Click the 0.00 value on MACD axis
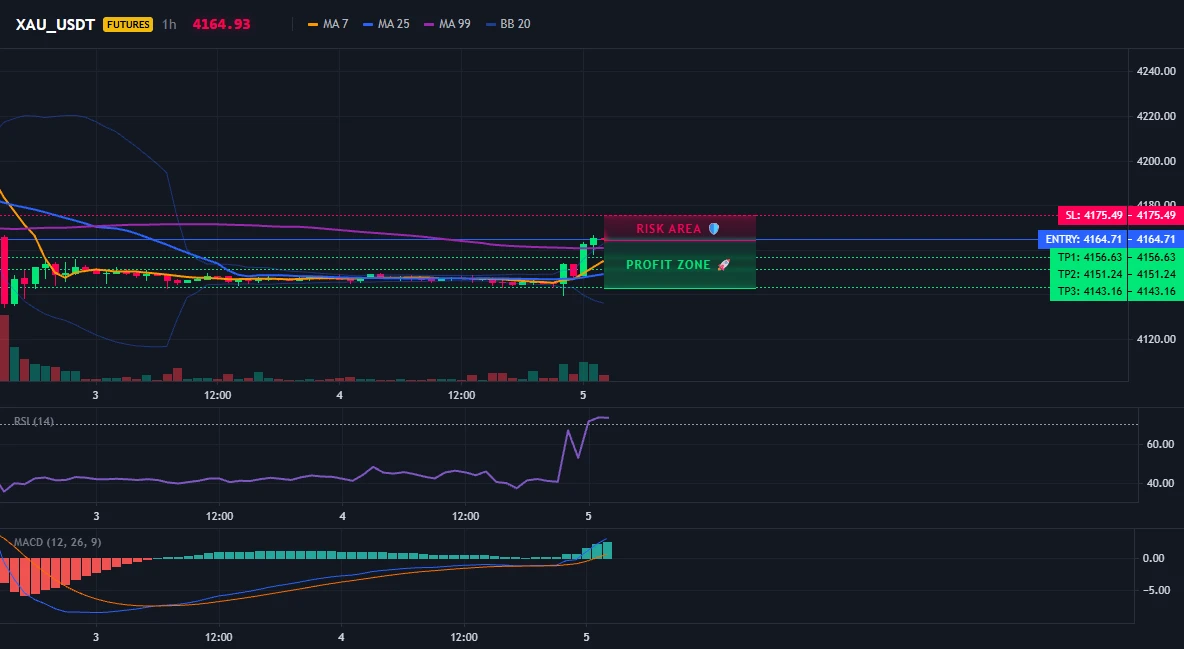 (1154, 558)
